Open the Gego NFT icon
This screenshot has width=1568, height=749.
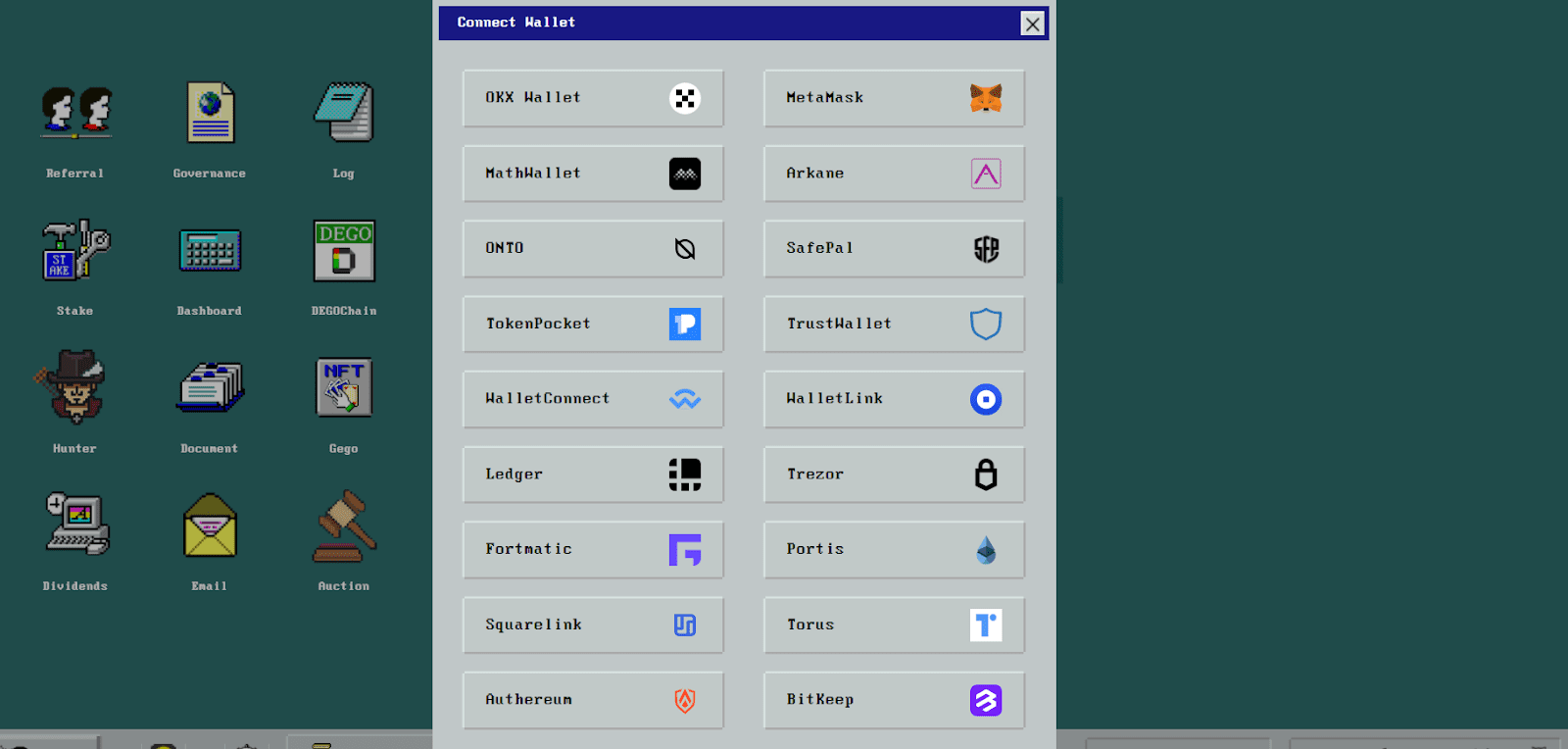(x=344, y=387)
